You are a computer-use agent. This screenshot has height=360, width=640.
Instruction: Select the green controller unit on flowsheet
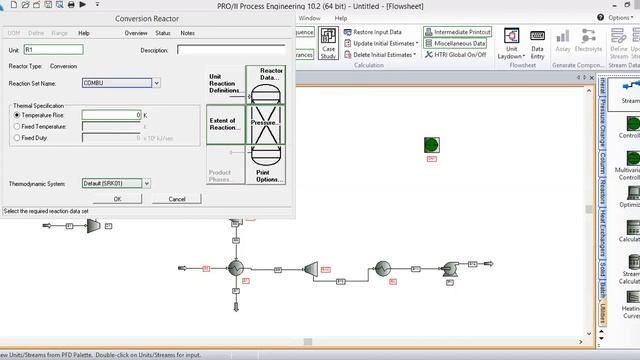click(x=431, y=145)
